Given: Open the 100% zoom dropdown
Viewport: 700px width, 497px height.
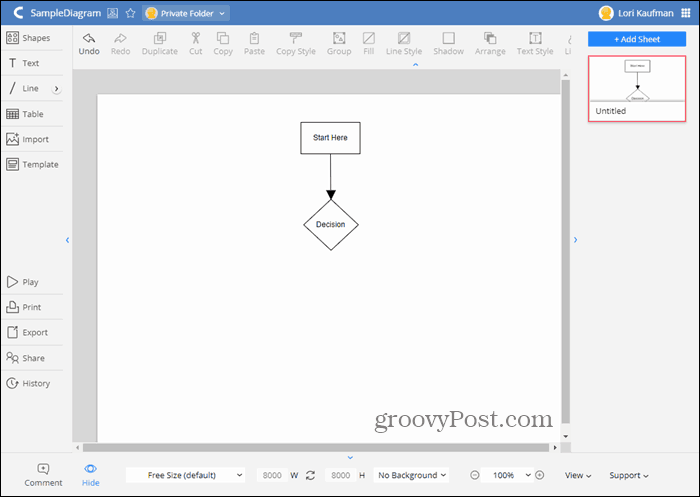Looking at the screenshot, I should click(x=508, y=475).
